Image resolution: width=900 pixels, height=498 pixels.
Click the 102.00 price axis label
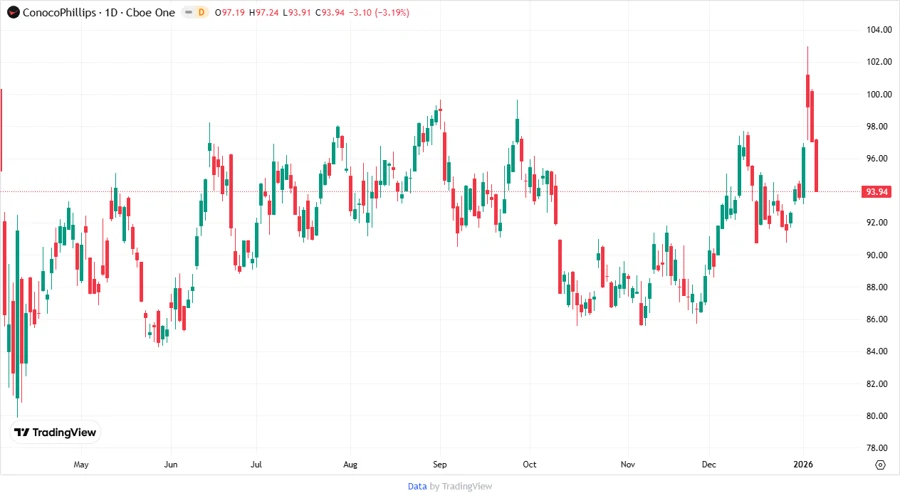(x=879, y=62)
